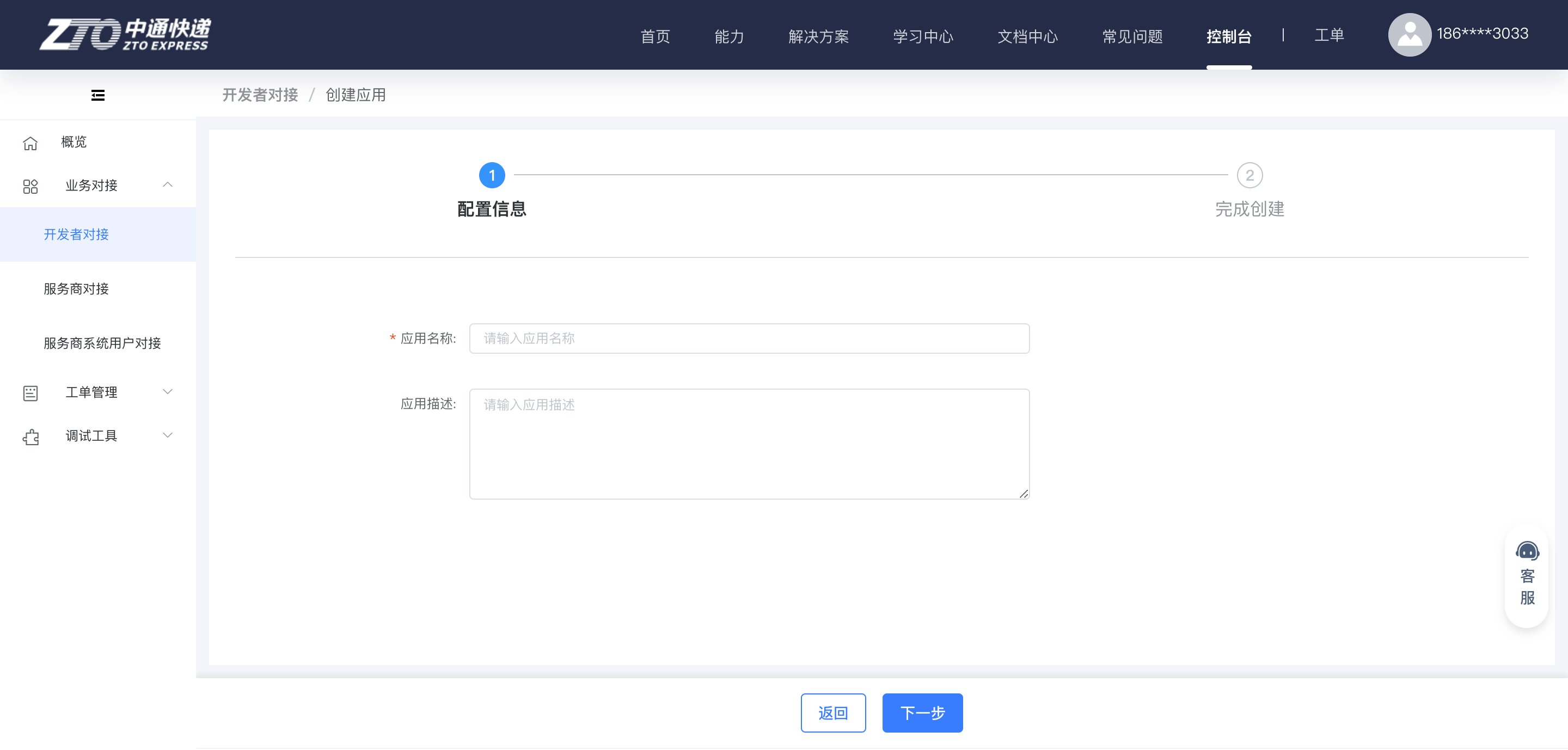This screenshot has width=1568, height=750.
Task: Select 控制台 tab in top navigation
Action: pos(1229,36)
